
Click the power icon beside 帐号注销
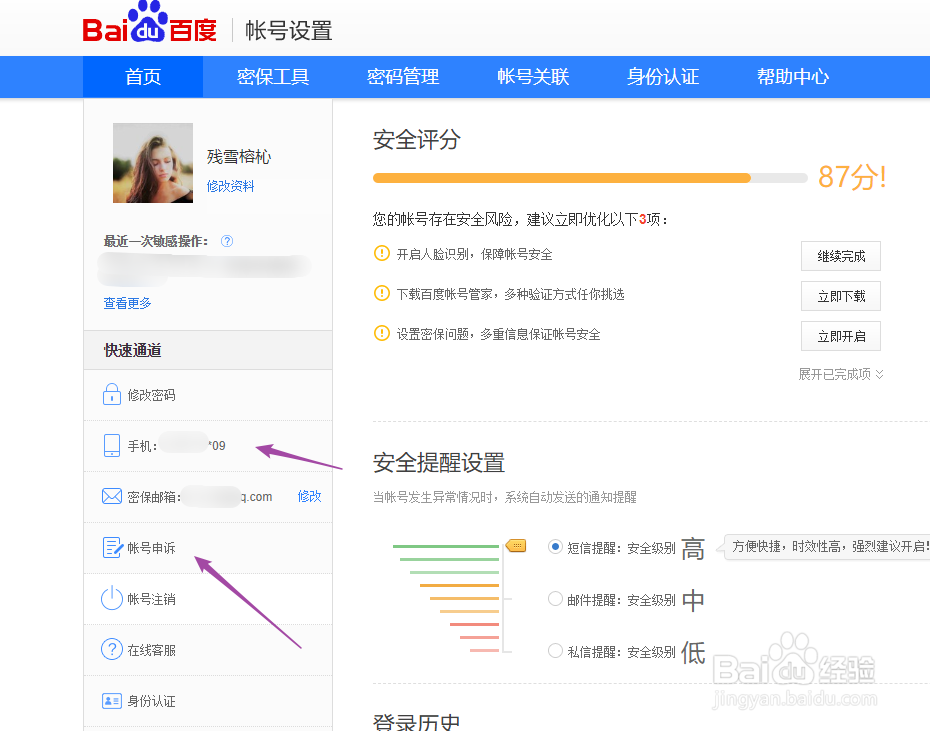(111, 598)
